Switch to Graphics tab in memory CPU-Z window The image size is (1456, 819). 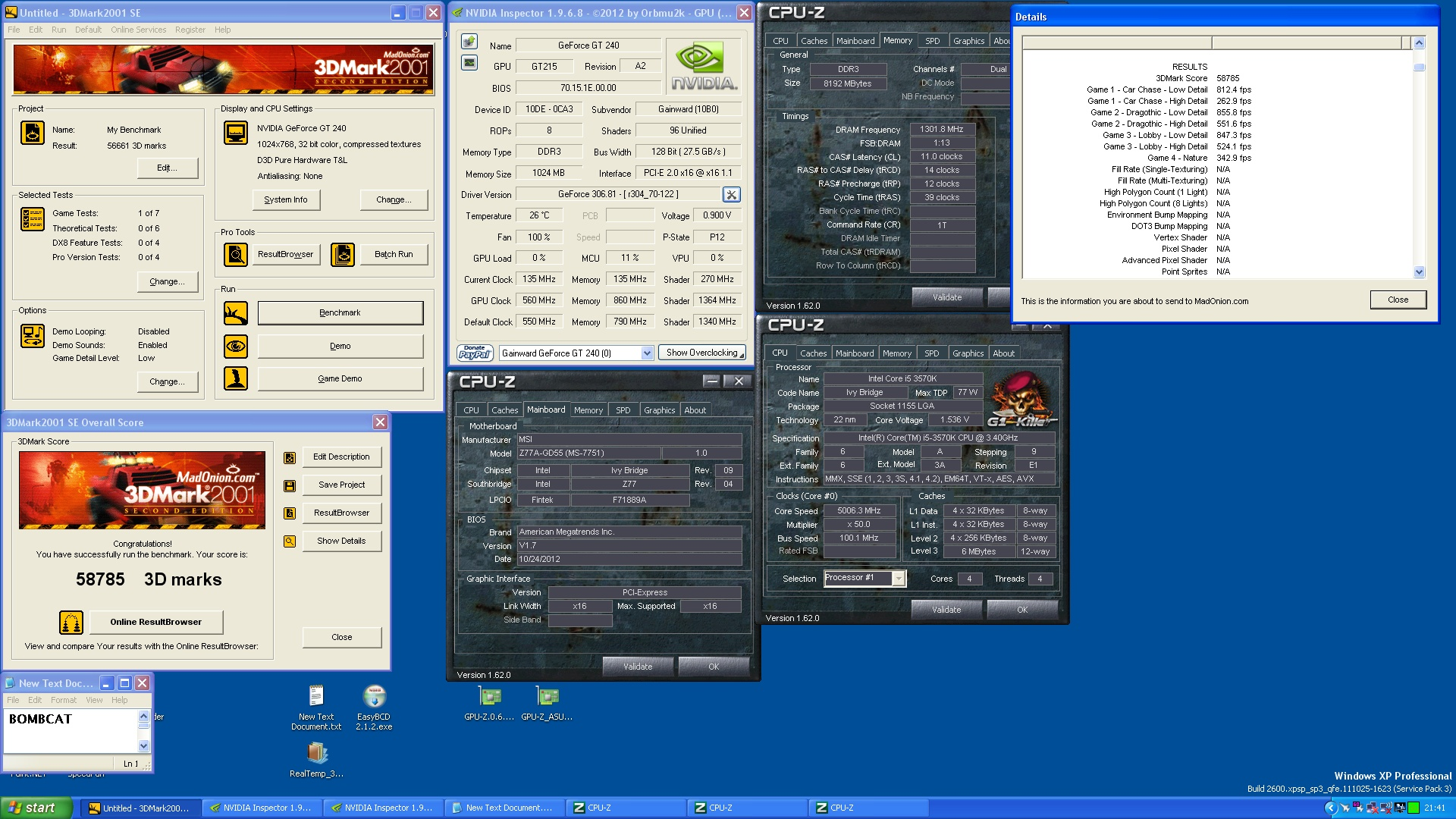[968, 41]
